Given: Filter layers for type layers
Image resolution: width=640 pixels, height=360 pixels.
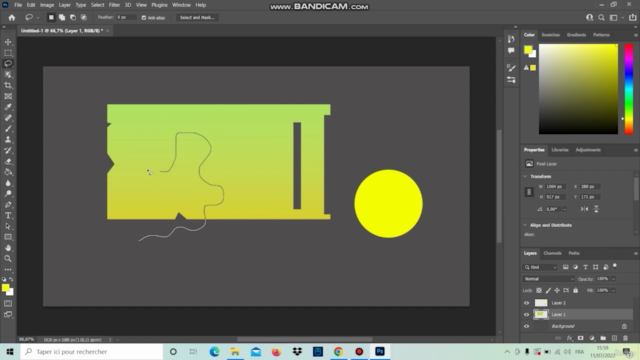Looking at the screenshot, I should click(x=585, y=267).
